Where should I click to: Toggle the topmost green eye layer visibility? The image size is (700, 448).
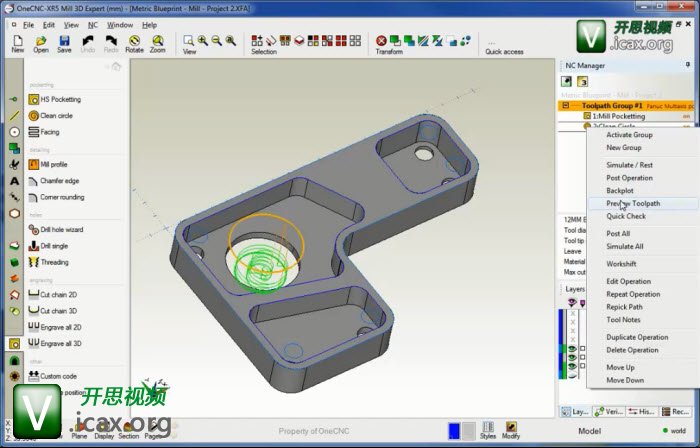(572, 348)
